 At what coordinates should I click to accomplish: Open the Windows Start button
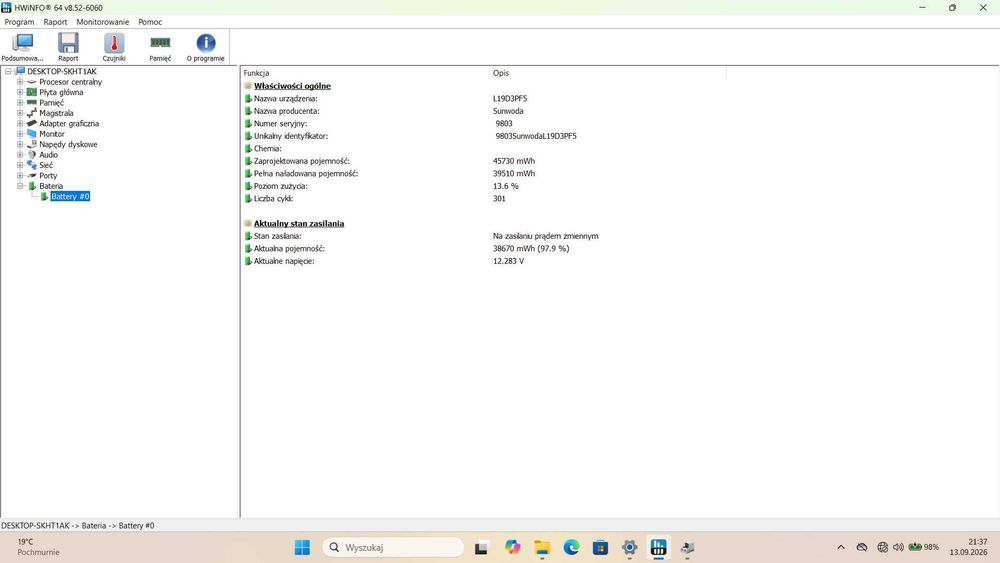click(x=302, y=547)
